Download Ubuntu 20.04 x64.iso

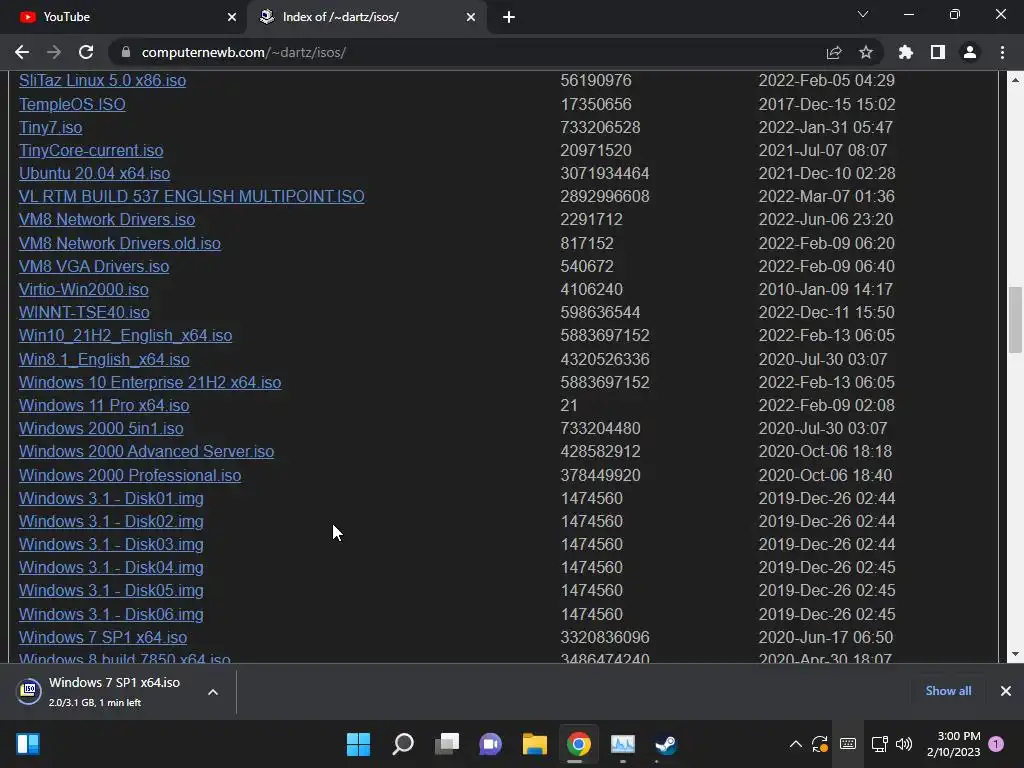95,173
